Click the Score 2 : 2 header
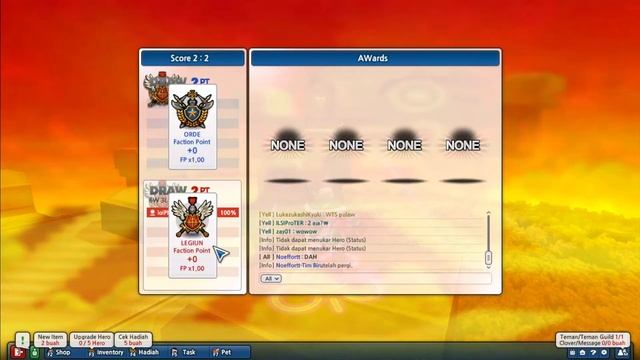The image size is (640, 360). point(193,58)
